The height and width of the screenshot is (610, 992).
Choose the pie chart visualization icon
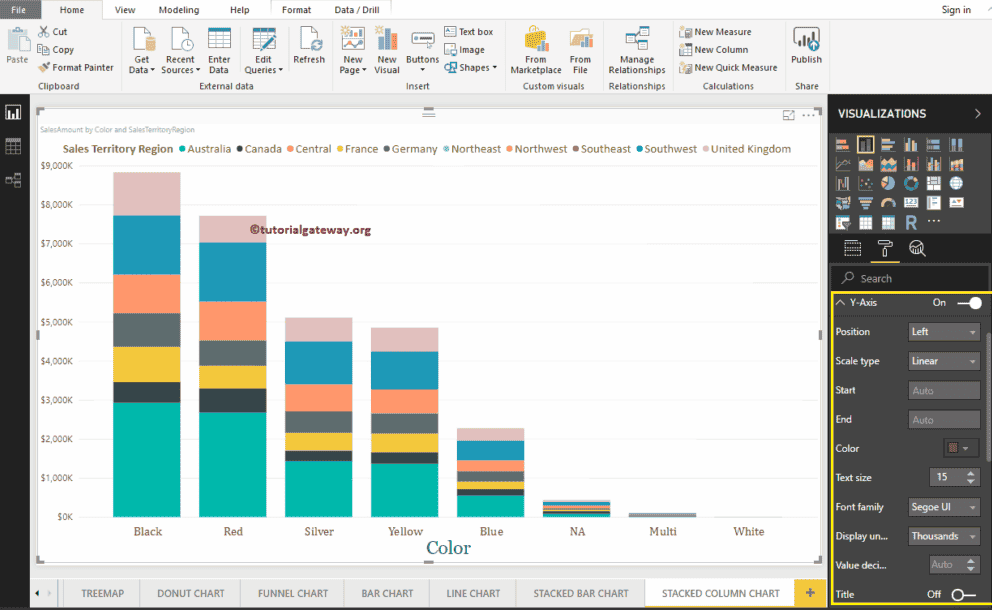[888, 184]
